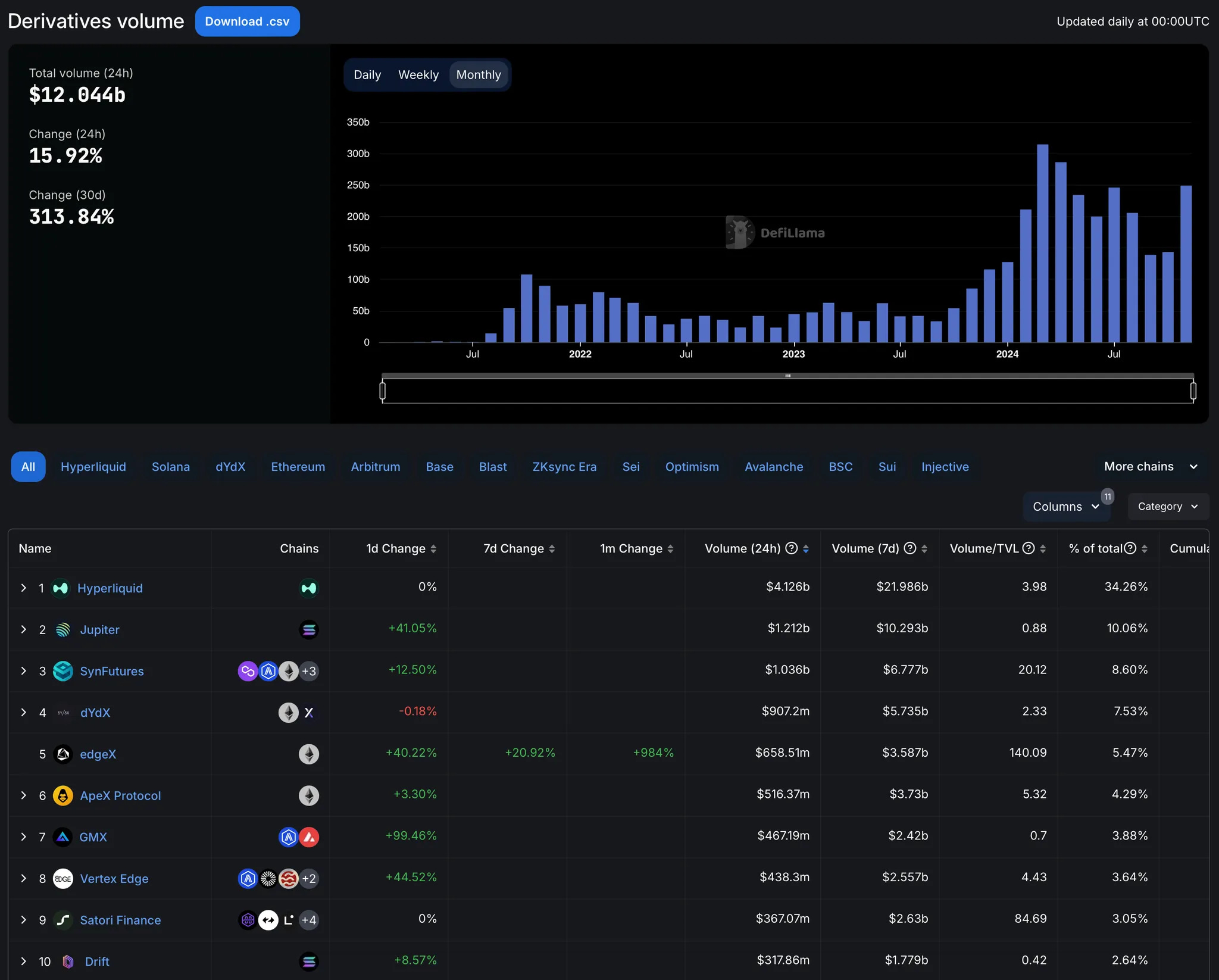Switch chart to Daily view
The width and height of the screenshot is (1219, 980).
tap(367, 75)
